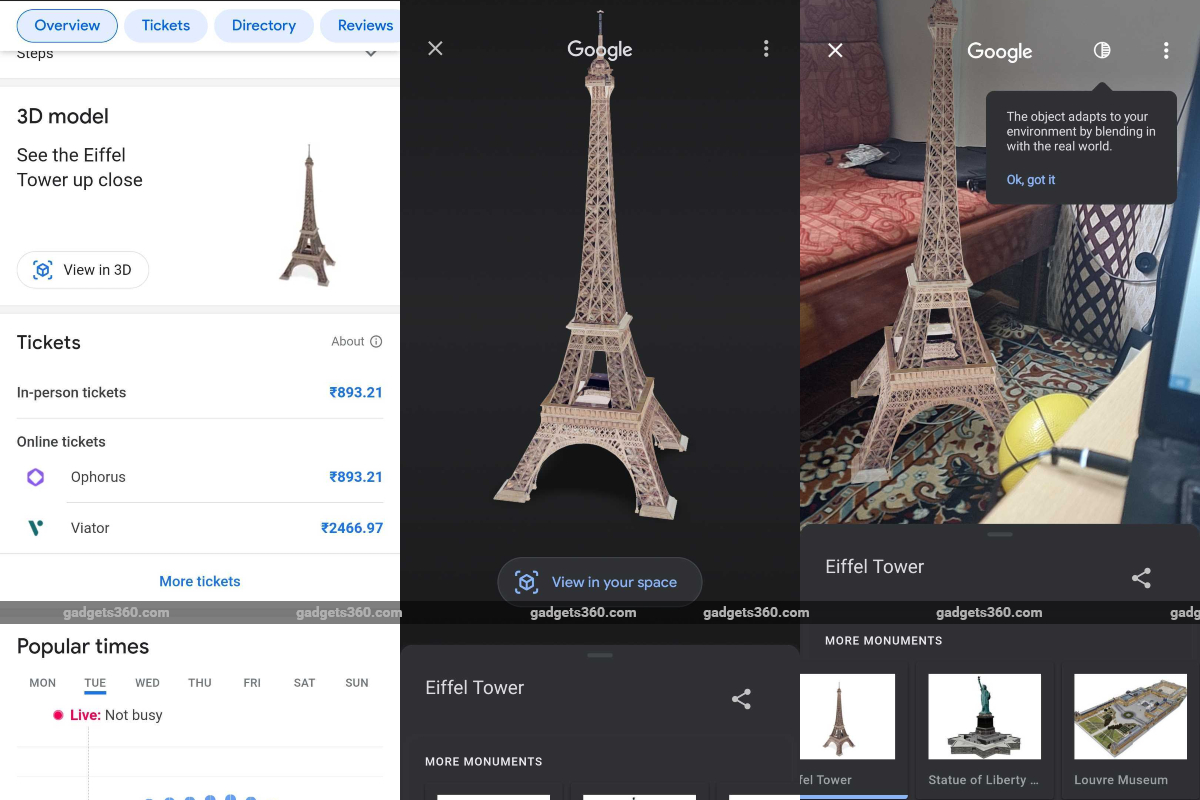
Task: Click the Ophorus provider logo
Action: point(36,477)
